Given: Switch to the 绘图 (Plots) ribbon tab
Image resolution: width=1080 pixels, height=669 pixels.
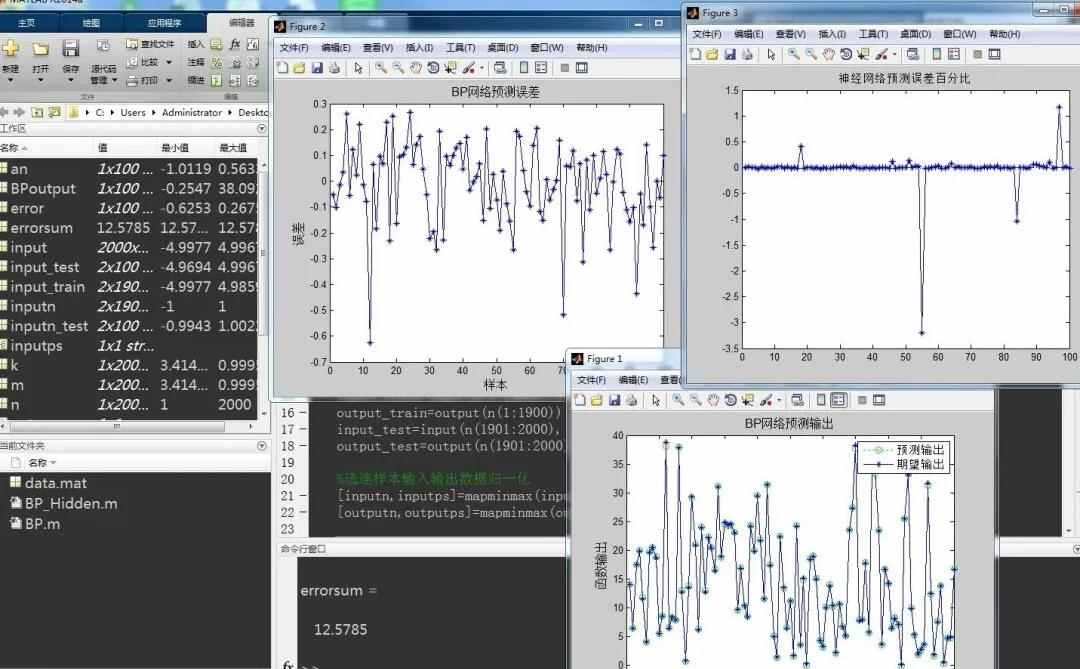Looking at the screenshot, I should pos(90,22).
